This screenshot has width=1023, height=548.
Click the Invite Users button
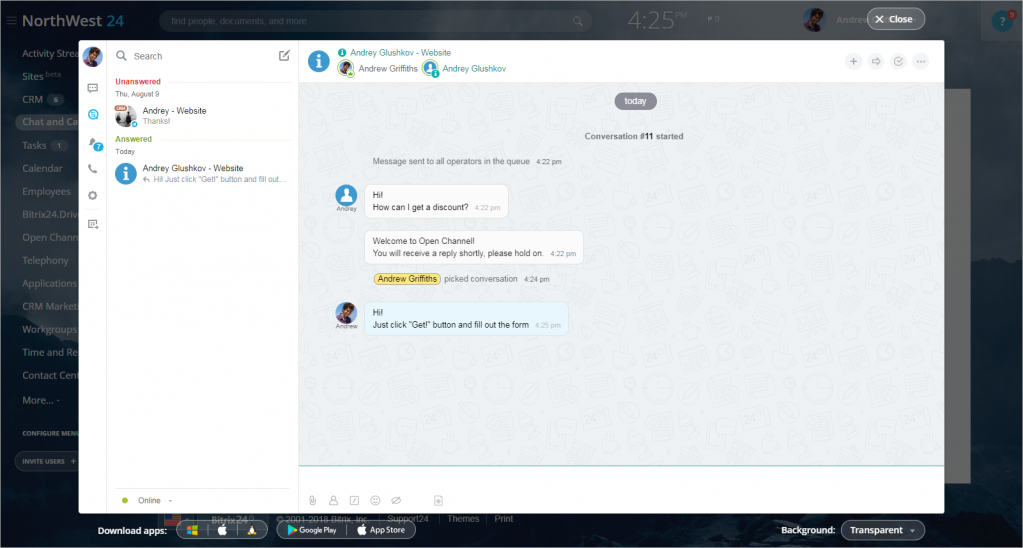tap(47, 461)
